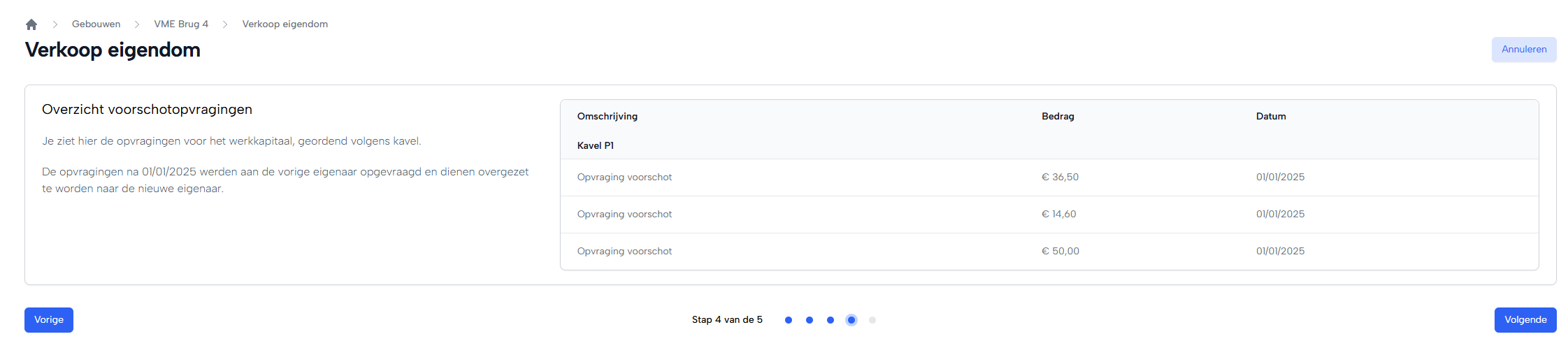
Task: Select the first step dot
Action: 789,320
